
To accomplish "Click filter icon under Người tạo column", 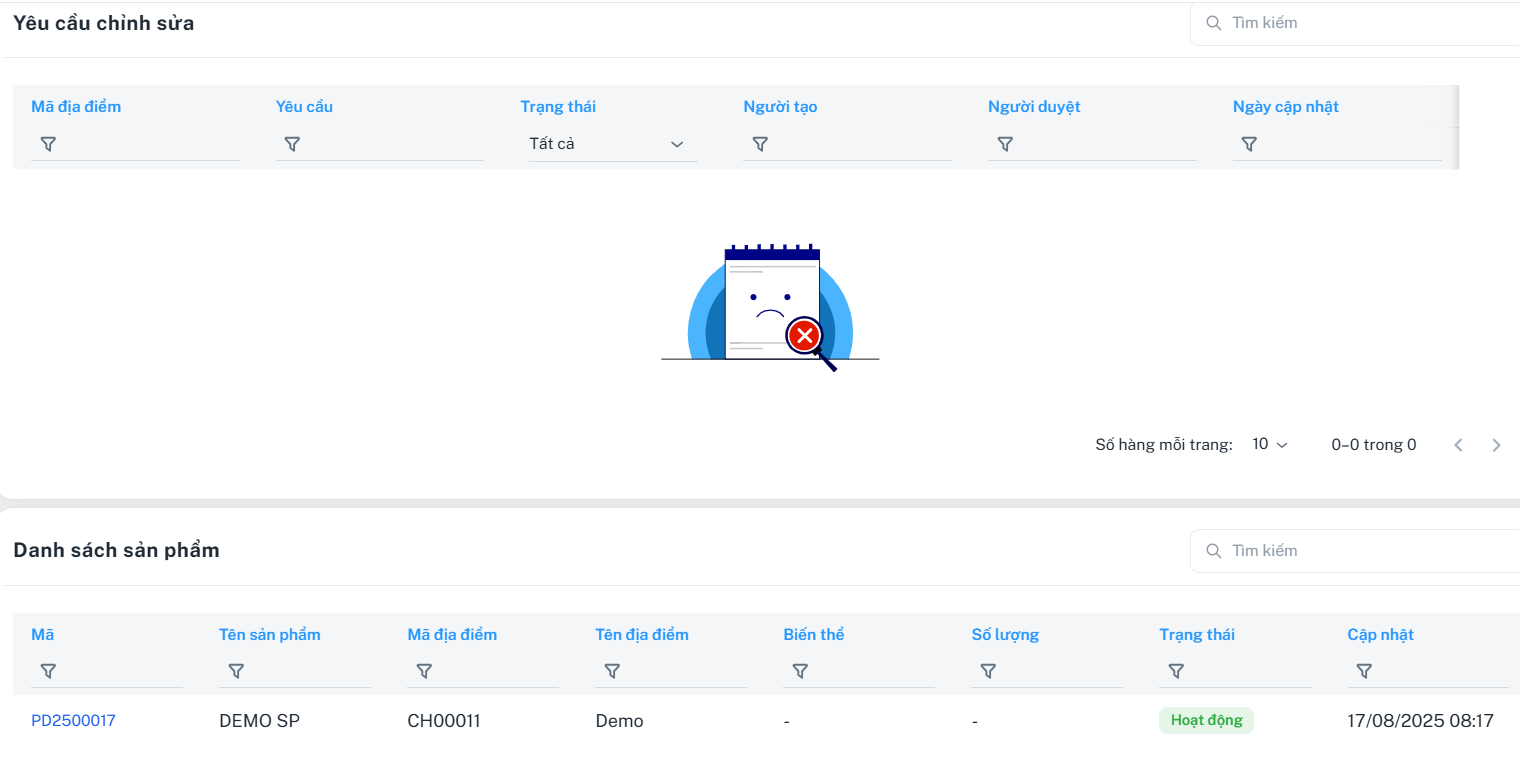I will 760,144.
